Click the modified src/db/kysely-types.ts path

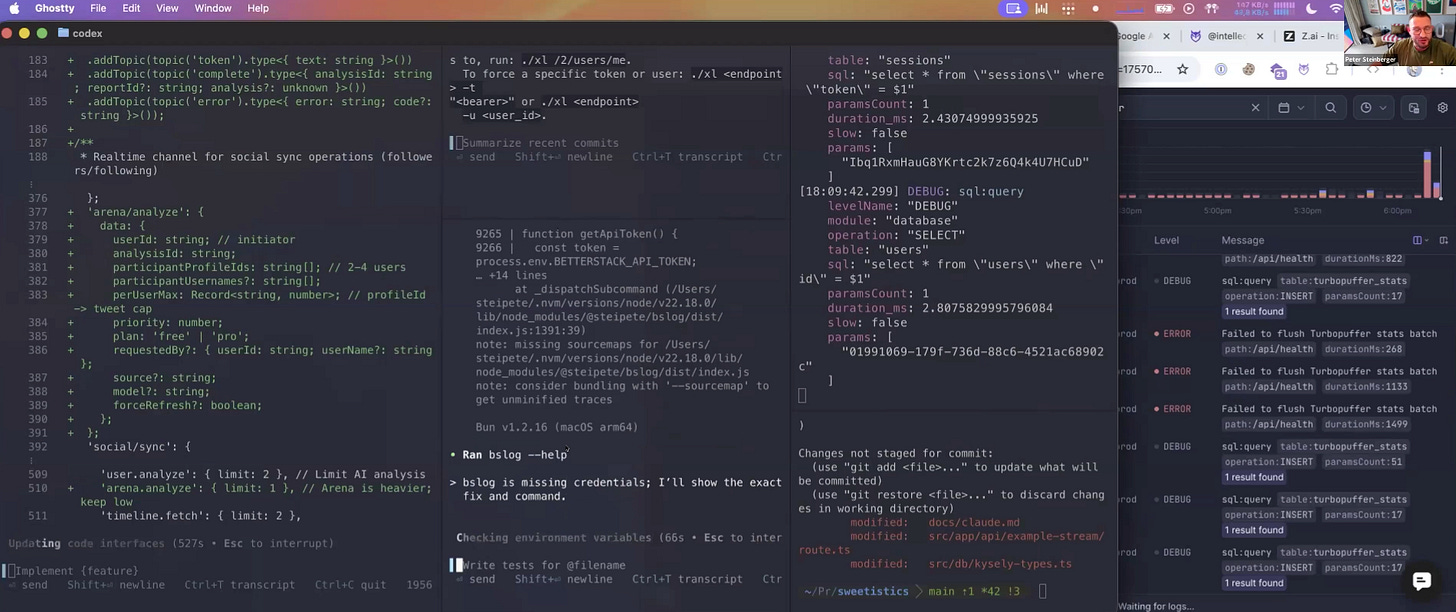(1000, 564)
